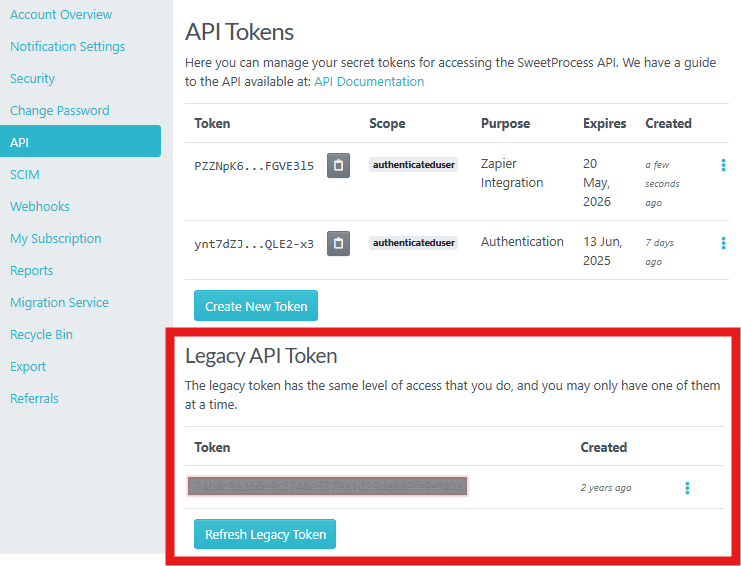Viewport: 741px width, 566px height.
Task: Open the Recycle Bin page
Action: click(41, 335)
